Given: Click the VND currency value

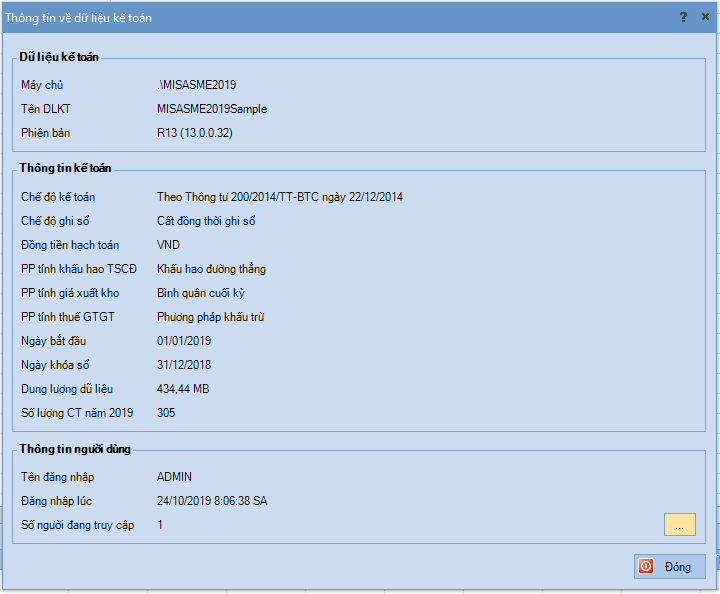Looking at the screenshot, I should pos(169,245).
